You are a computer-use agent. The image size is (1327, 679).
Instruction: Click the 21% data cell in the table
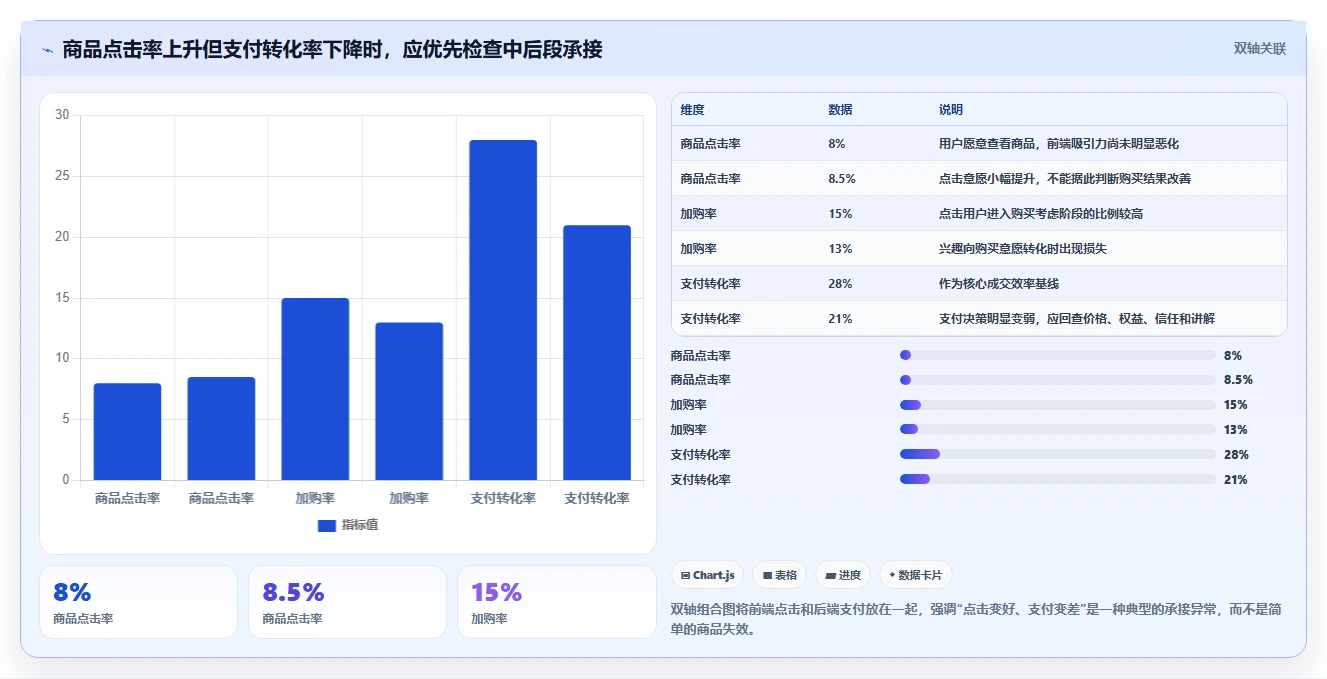click(x=840, y=319)
